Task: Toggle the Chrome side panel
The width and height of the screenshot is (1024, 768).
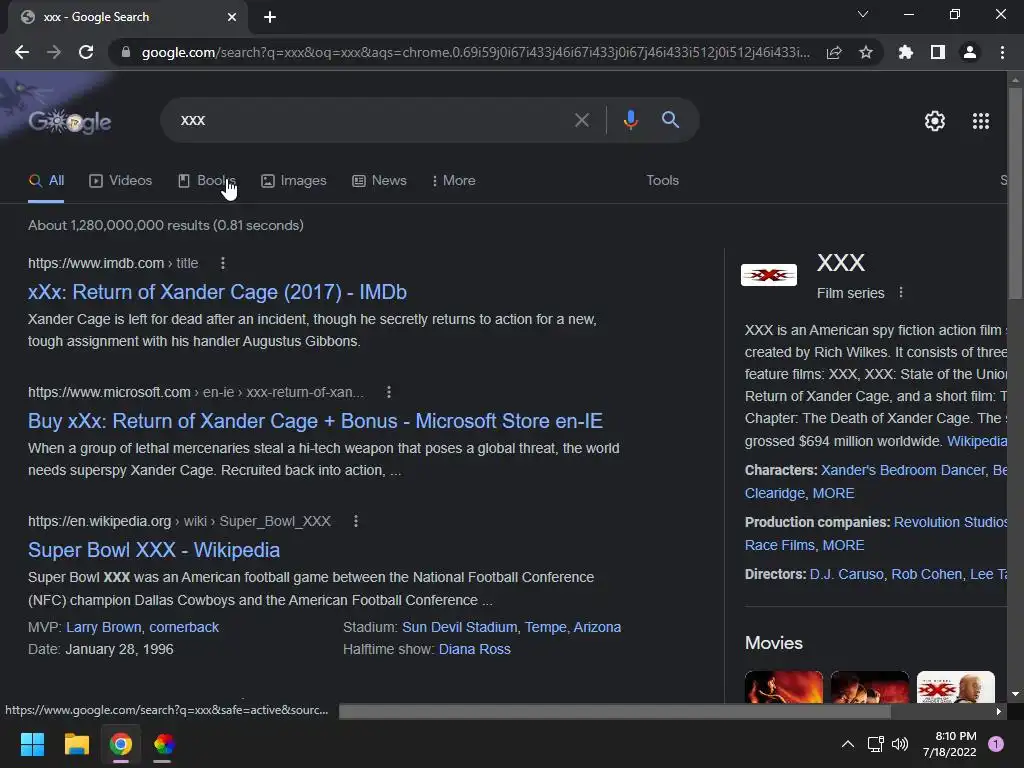Action: coord(938,52)
